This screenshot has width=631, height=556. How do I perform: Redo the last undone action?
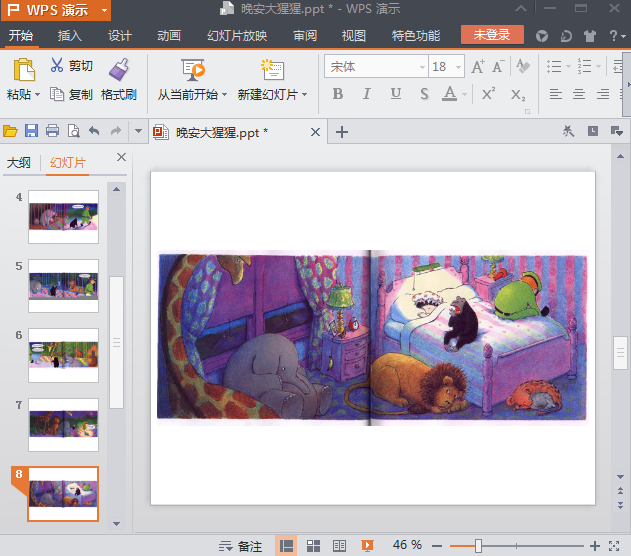click(x=116, y=131)
